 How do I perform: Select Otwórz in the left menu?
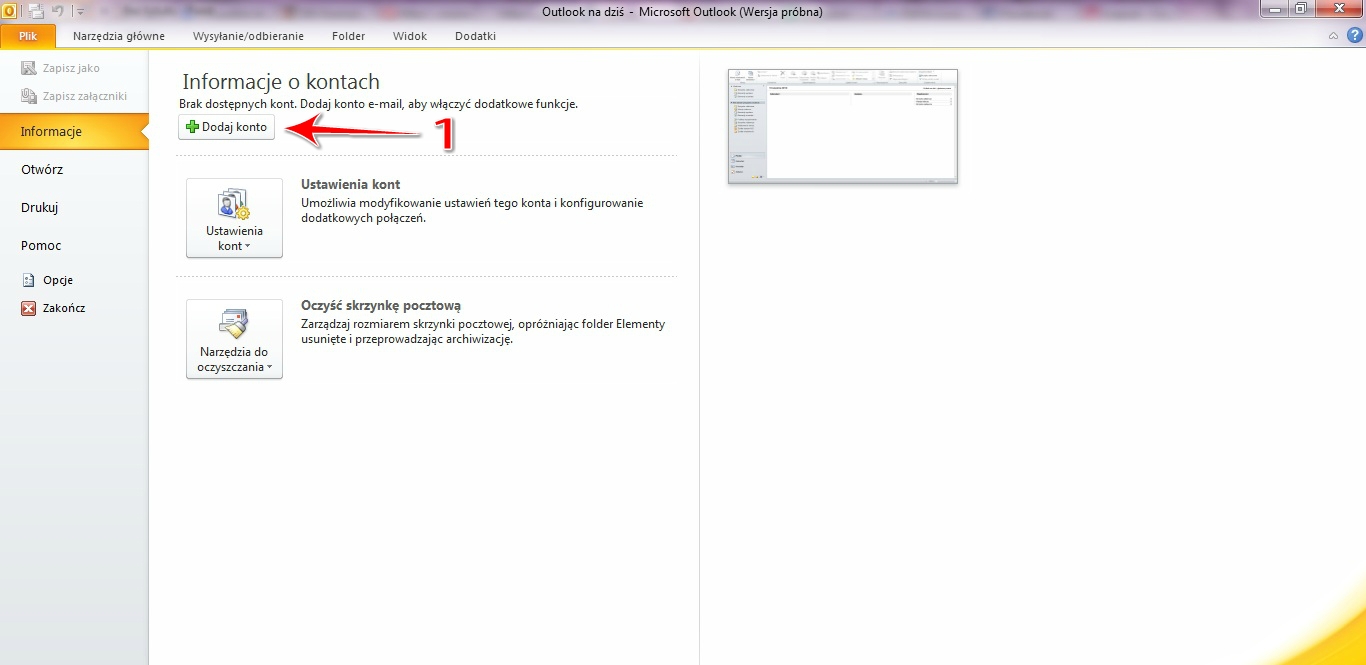click(42, 170)
